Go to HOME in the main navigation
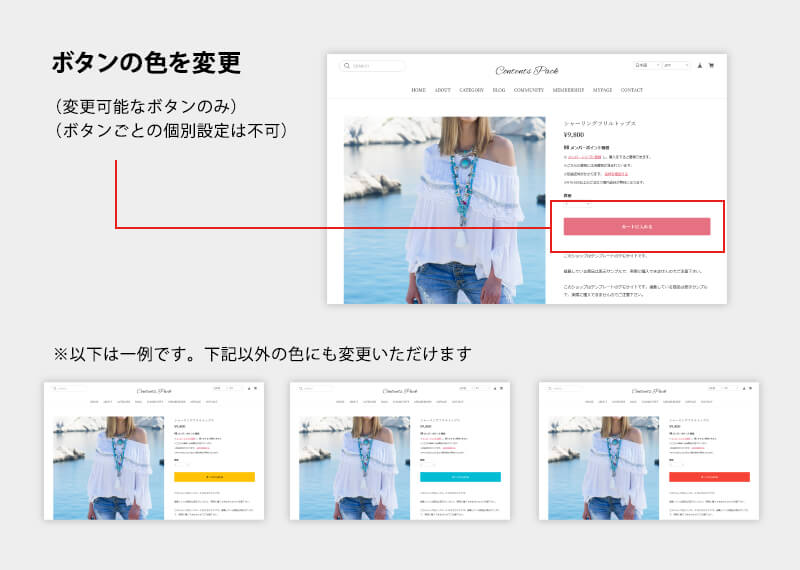This screenshot has width=800, height=570. (419, 90)
